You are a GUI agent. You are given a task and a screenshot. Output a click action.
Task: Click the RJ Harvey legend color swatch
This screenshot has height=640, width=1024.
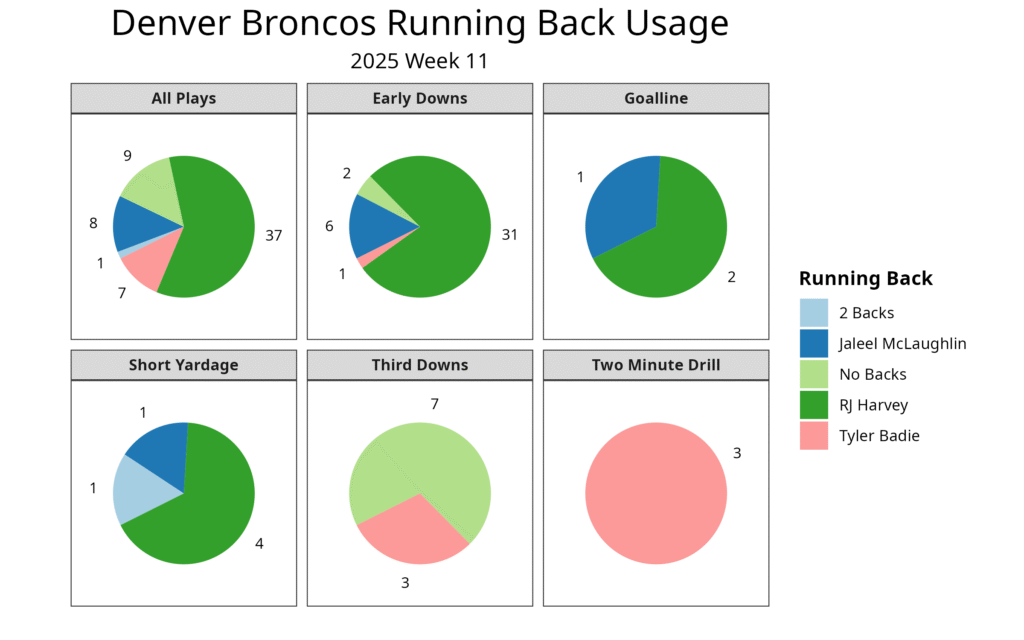pyautogui.click(x=814, y=405)
